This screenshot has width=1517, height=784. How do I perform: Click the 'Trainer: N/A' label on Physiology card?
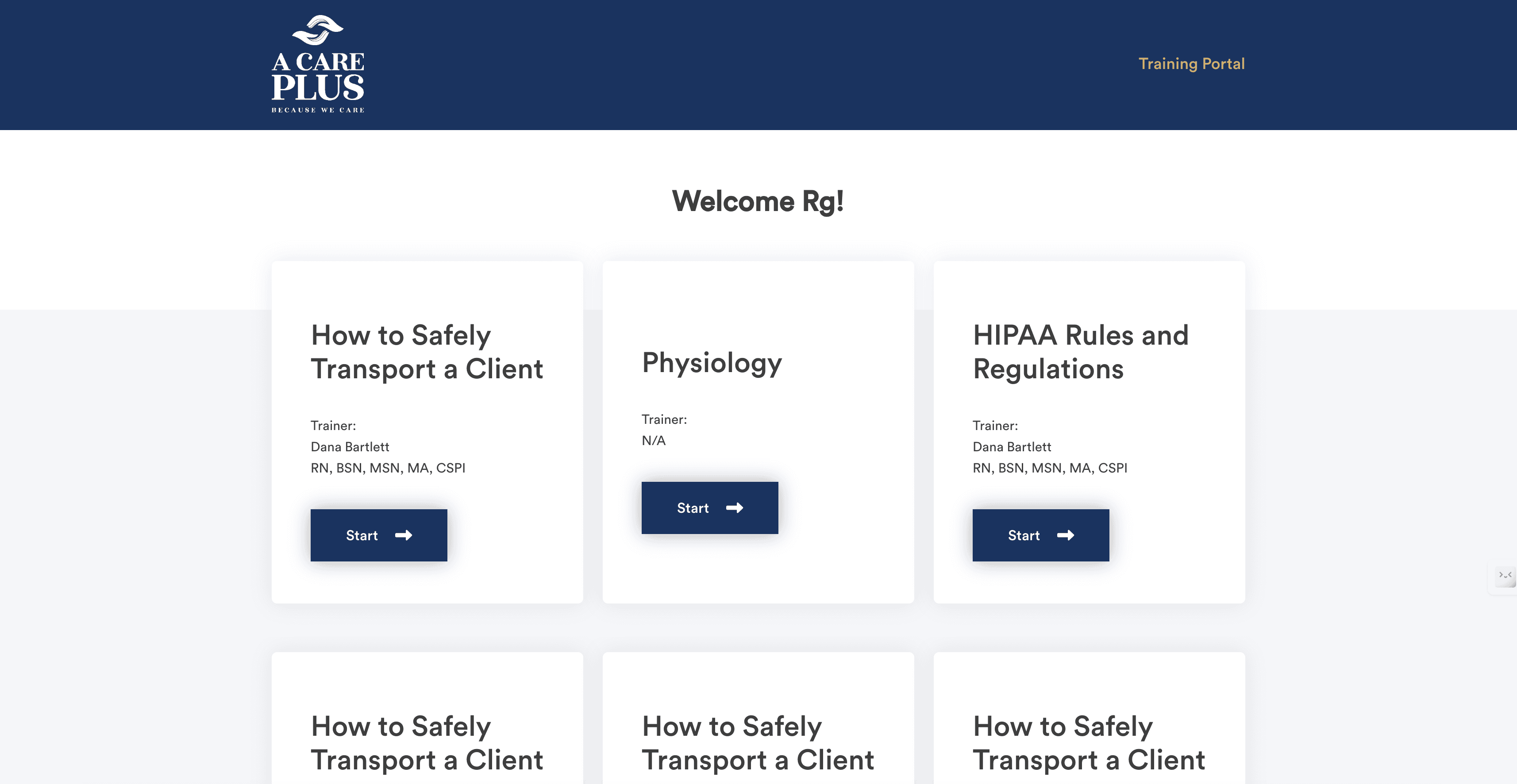click(664, 430)
